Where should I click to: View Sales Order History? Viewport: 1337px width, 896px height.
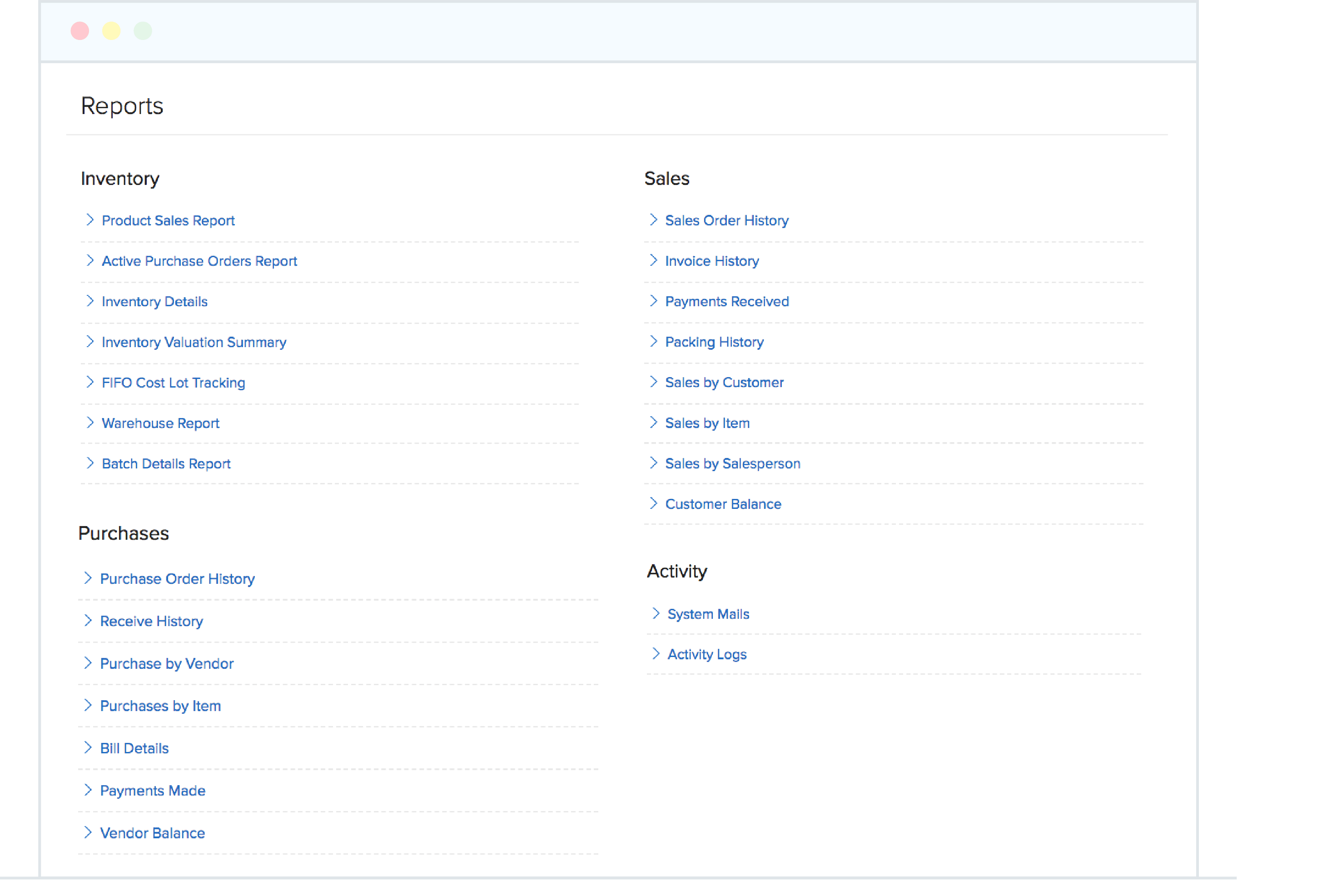[x=726, y=220]
